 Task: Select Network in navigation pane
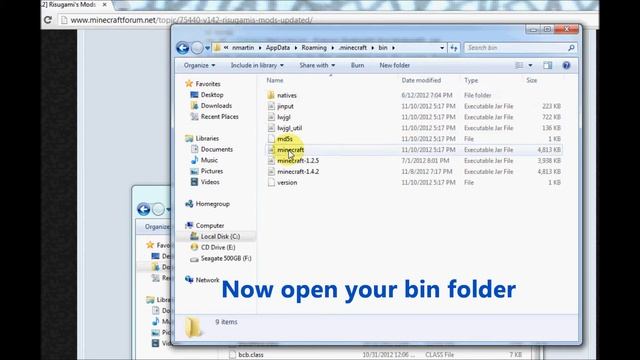pos(202,280)
